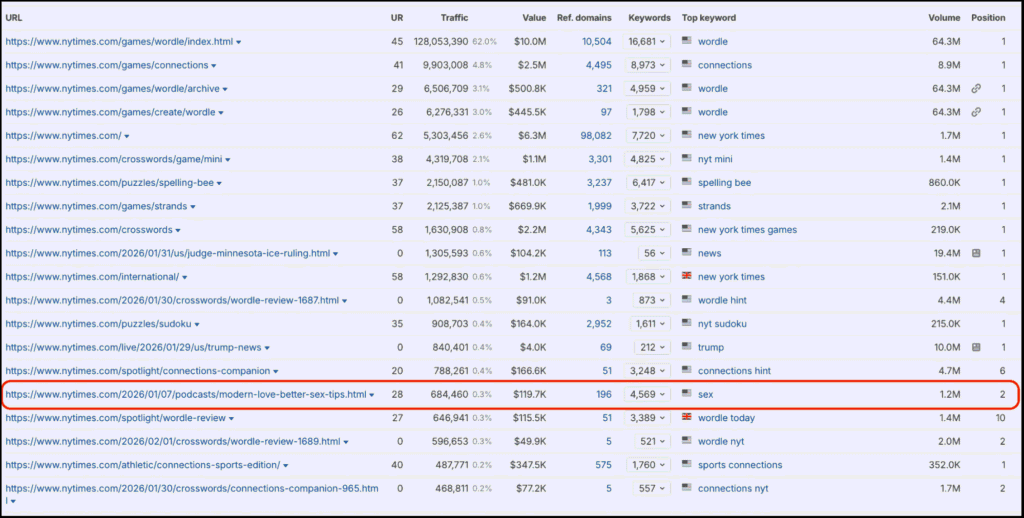Open the wordle-review-1687.html URL link
This screenshot has height=518, width=1024.
point(172,300)
